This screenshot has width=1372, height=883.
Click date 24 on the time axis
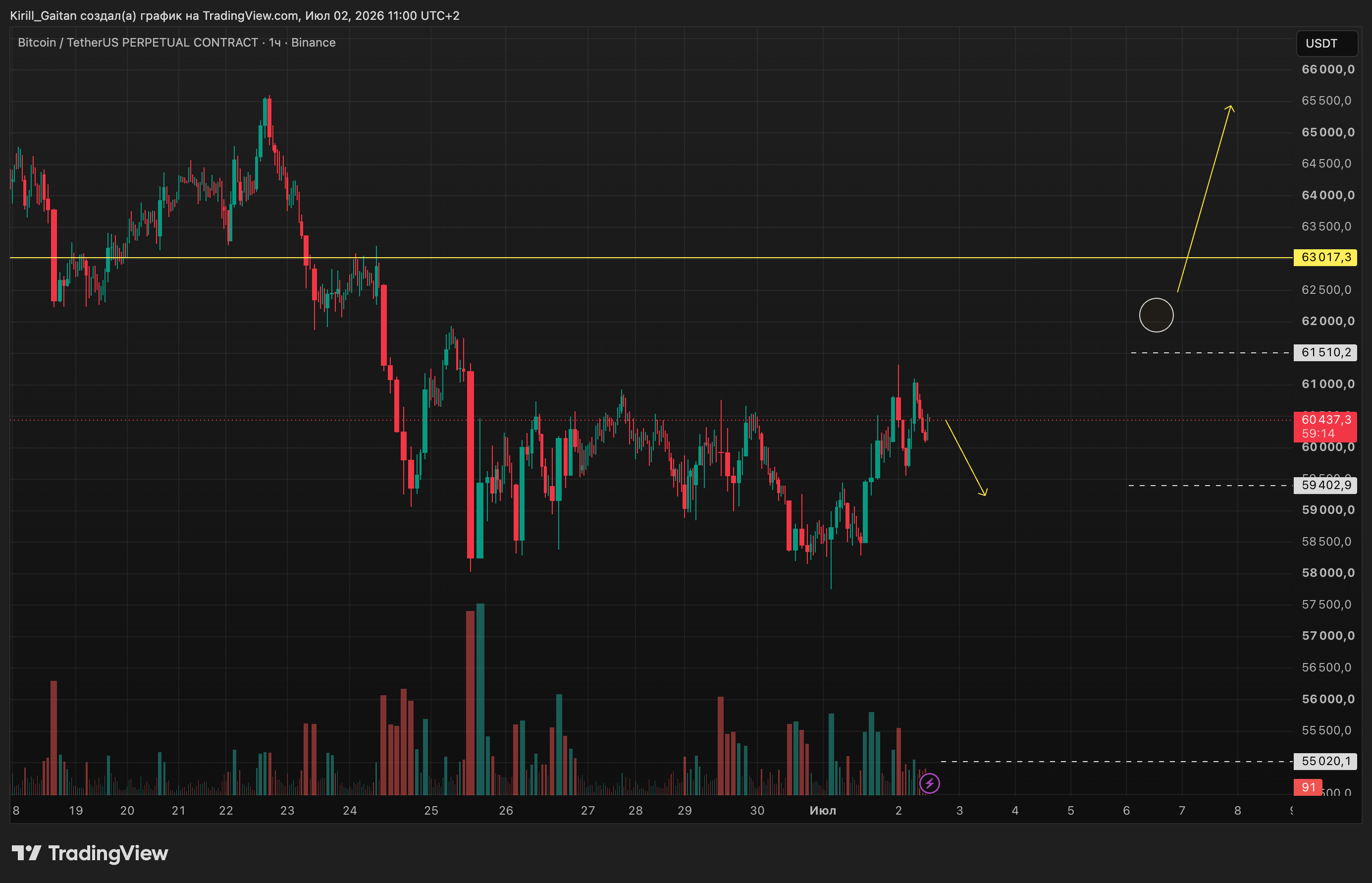pyautogui.click(x=350, y=811)
